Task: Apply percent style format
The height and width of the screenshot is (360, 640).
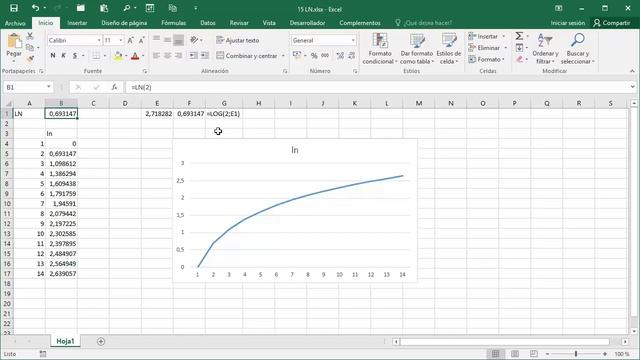Action: click(314, 56)
